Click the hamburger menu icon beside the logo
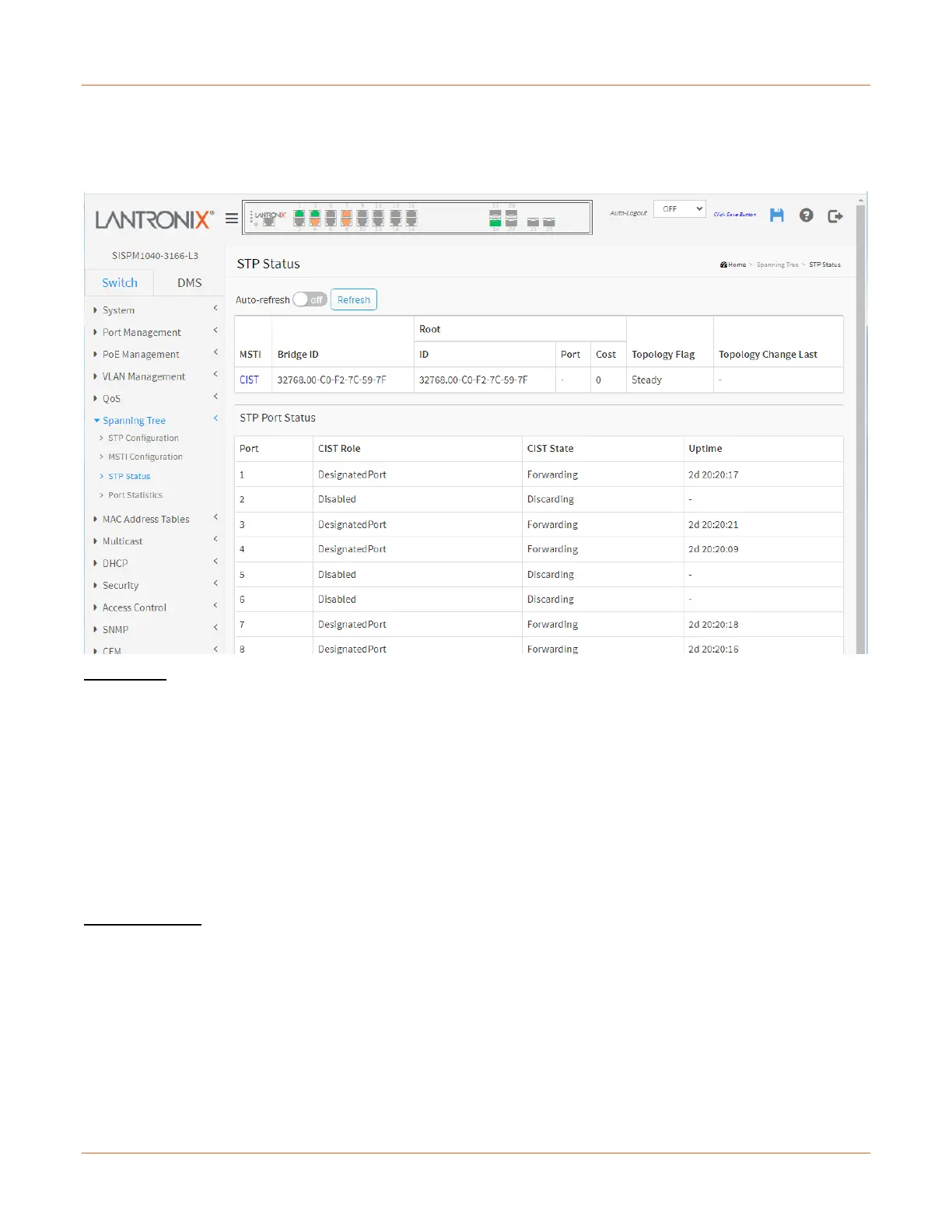 (x=232, y=219)
